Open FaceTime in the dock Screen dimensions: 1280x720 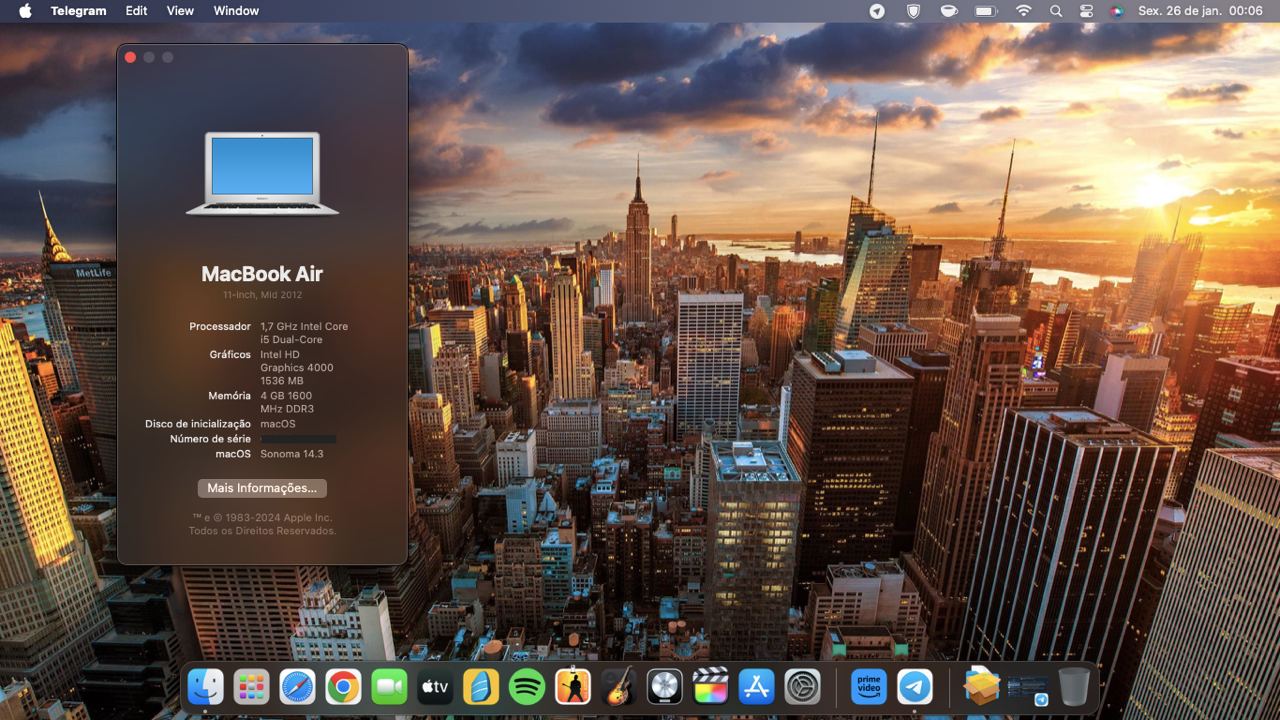click(x=389, y=687)
